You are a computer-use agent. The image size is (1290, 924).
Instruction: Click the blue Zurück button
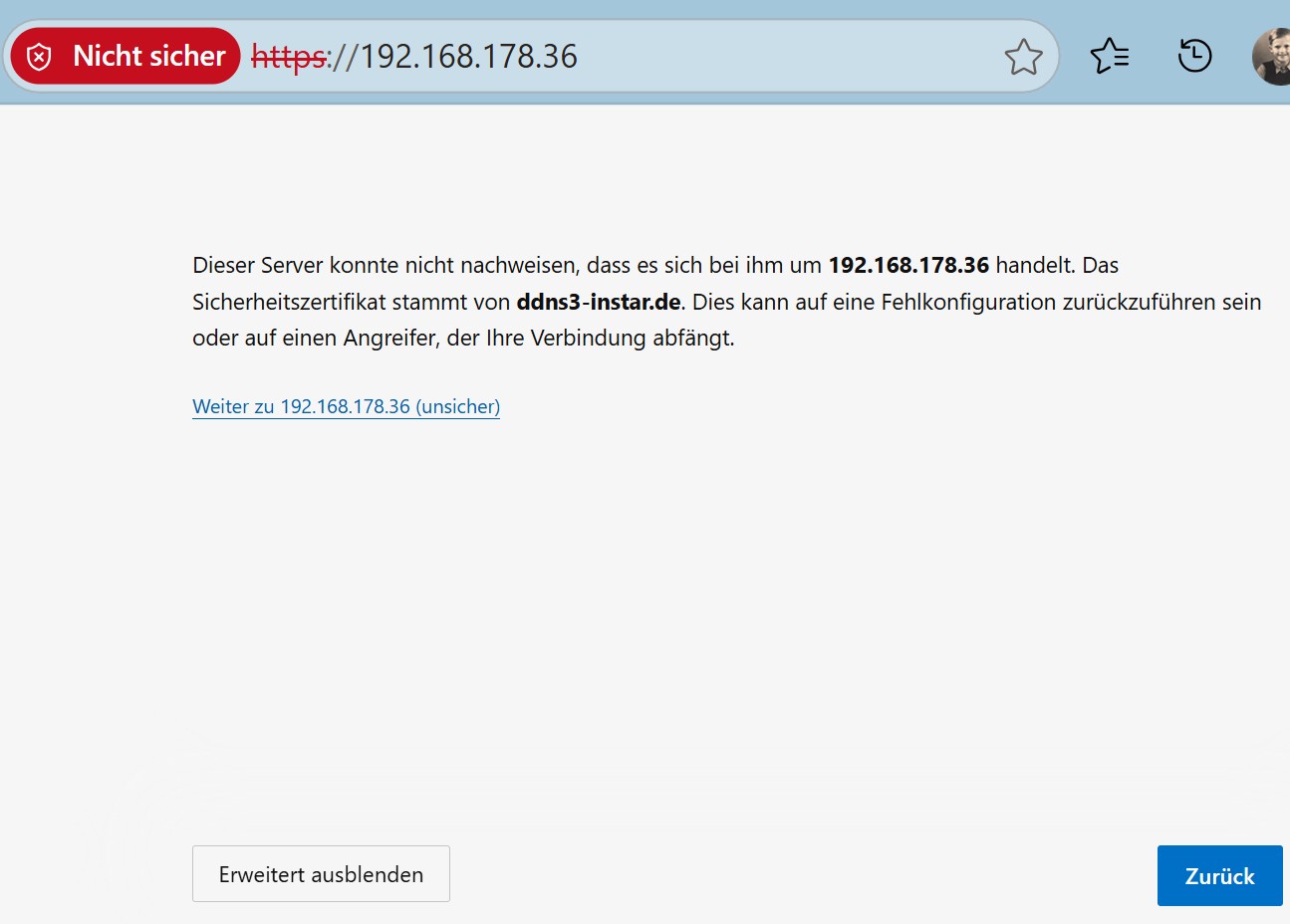1219,876
